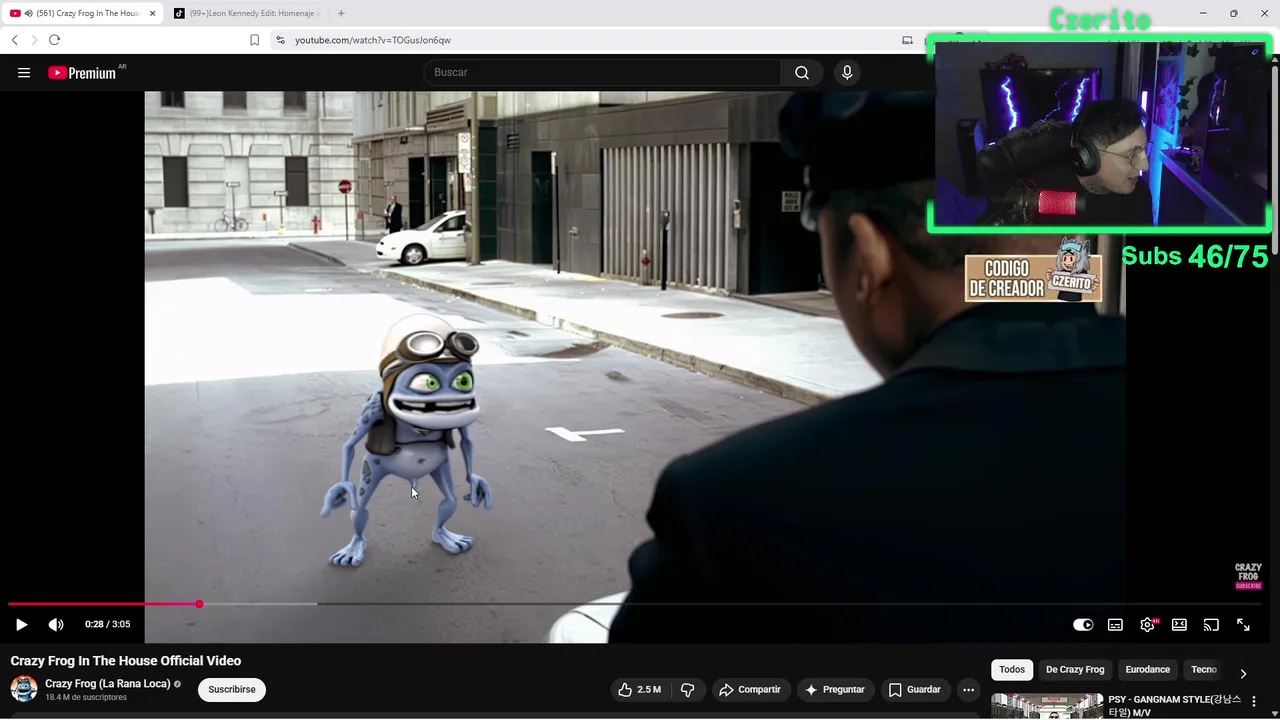Switch to theater mode
This screenshot has width=1280, height=720.
click(x=1179, y=624)
